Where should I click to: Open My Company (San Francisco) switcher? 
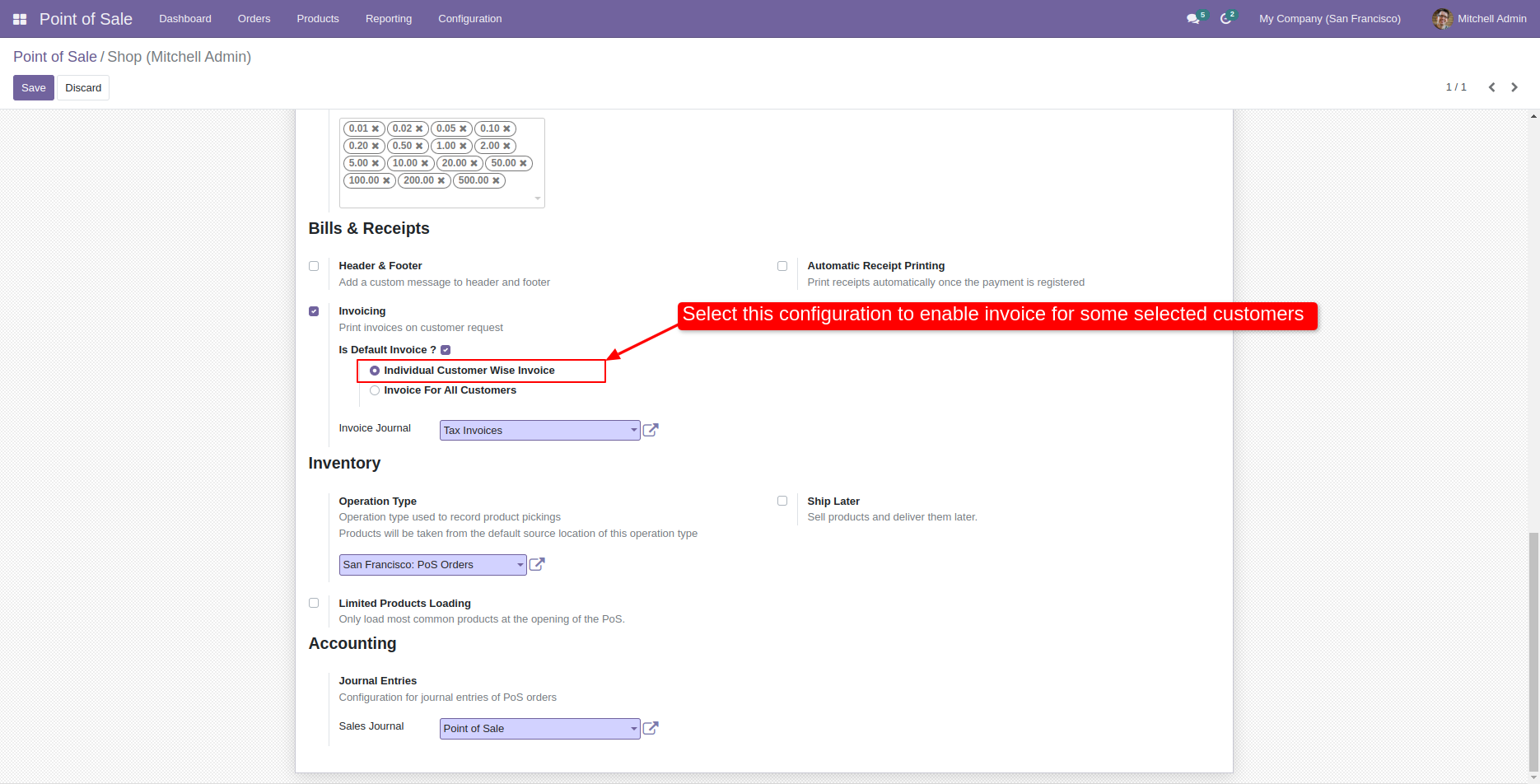[1329, 19]
